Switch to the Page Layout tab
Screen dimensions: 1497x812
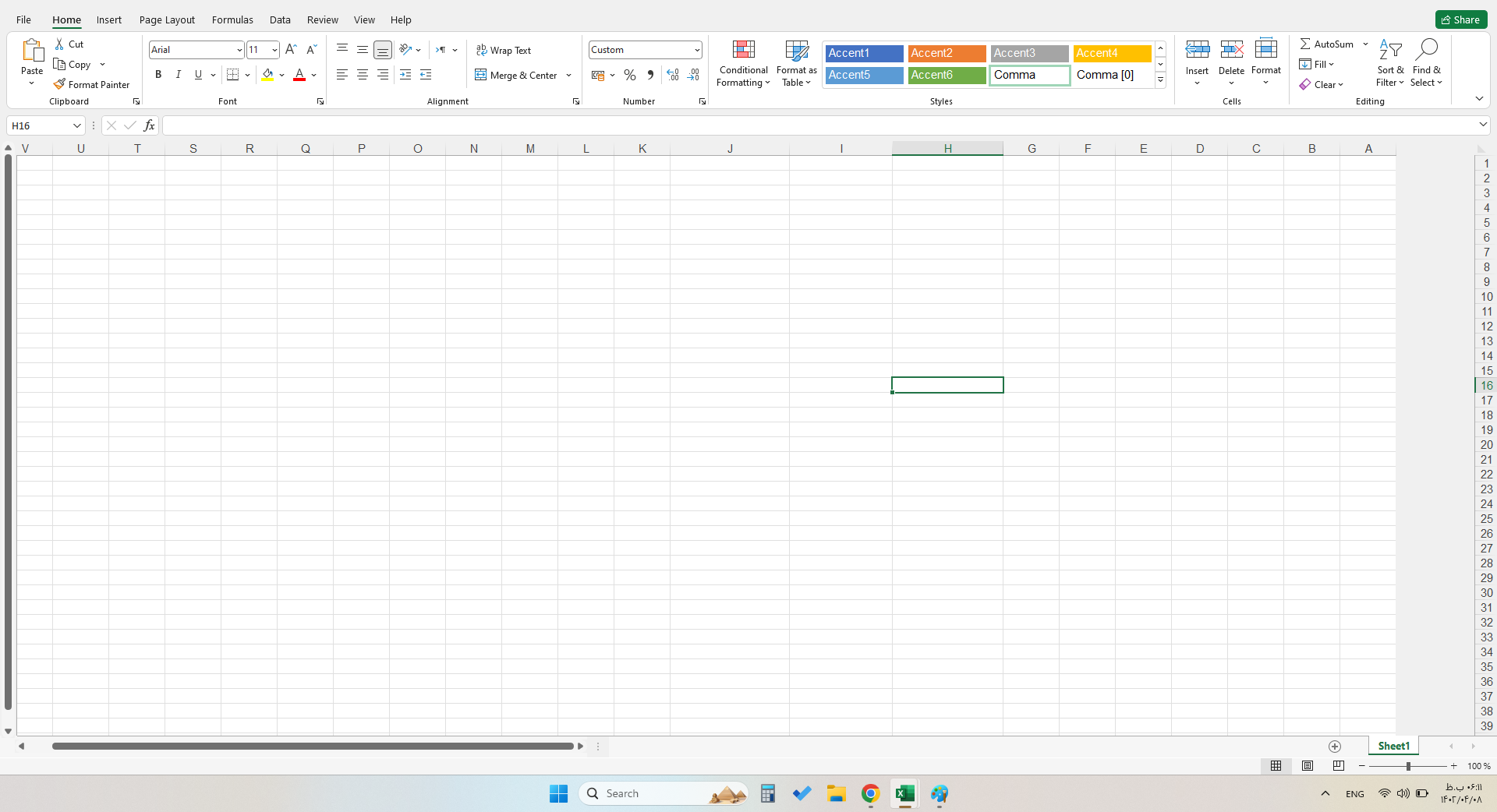click(167, 19)
